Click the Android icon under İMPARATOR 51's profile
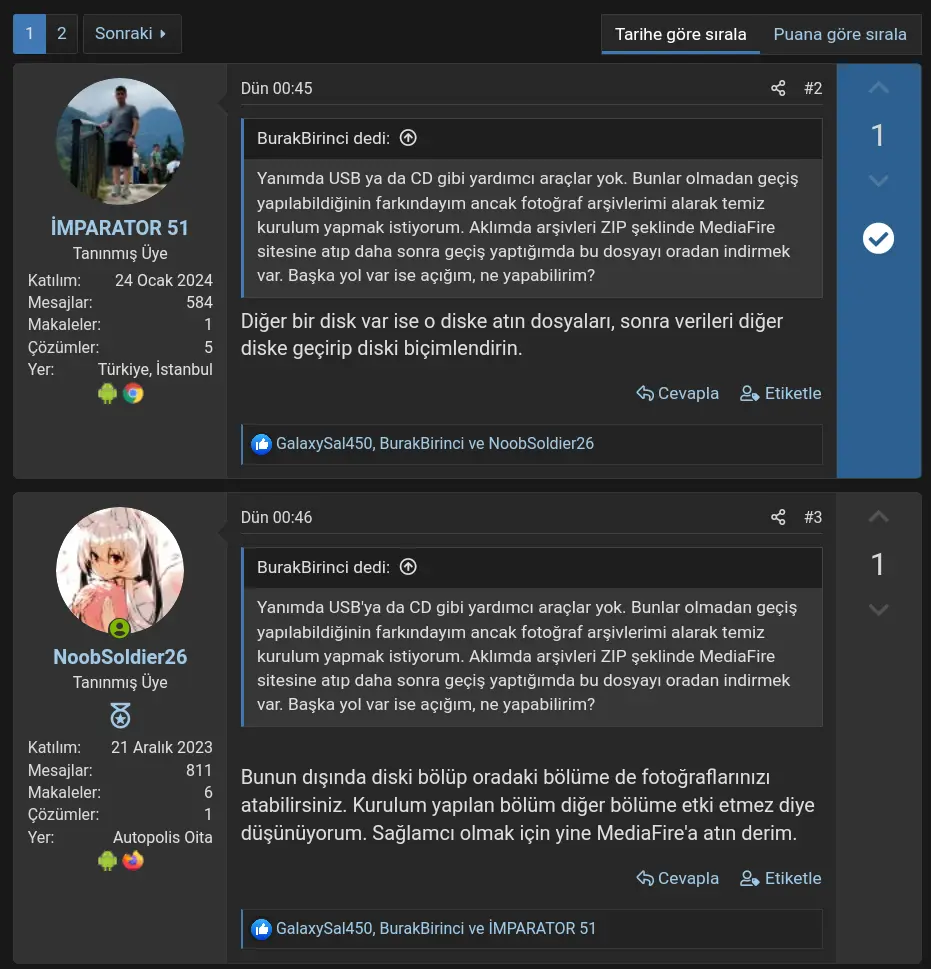 [107, 393]
